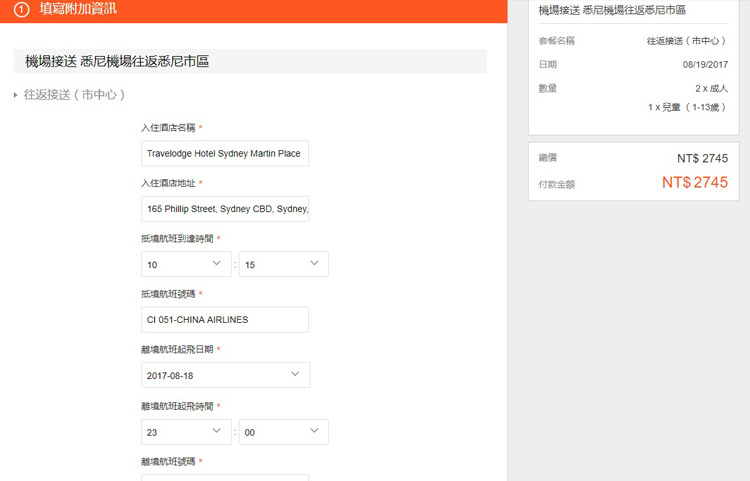Screen dimensions: 750x481
Task: Click the hotel name input field
Action: pyautogui.click(x=225, y=153)
